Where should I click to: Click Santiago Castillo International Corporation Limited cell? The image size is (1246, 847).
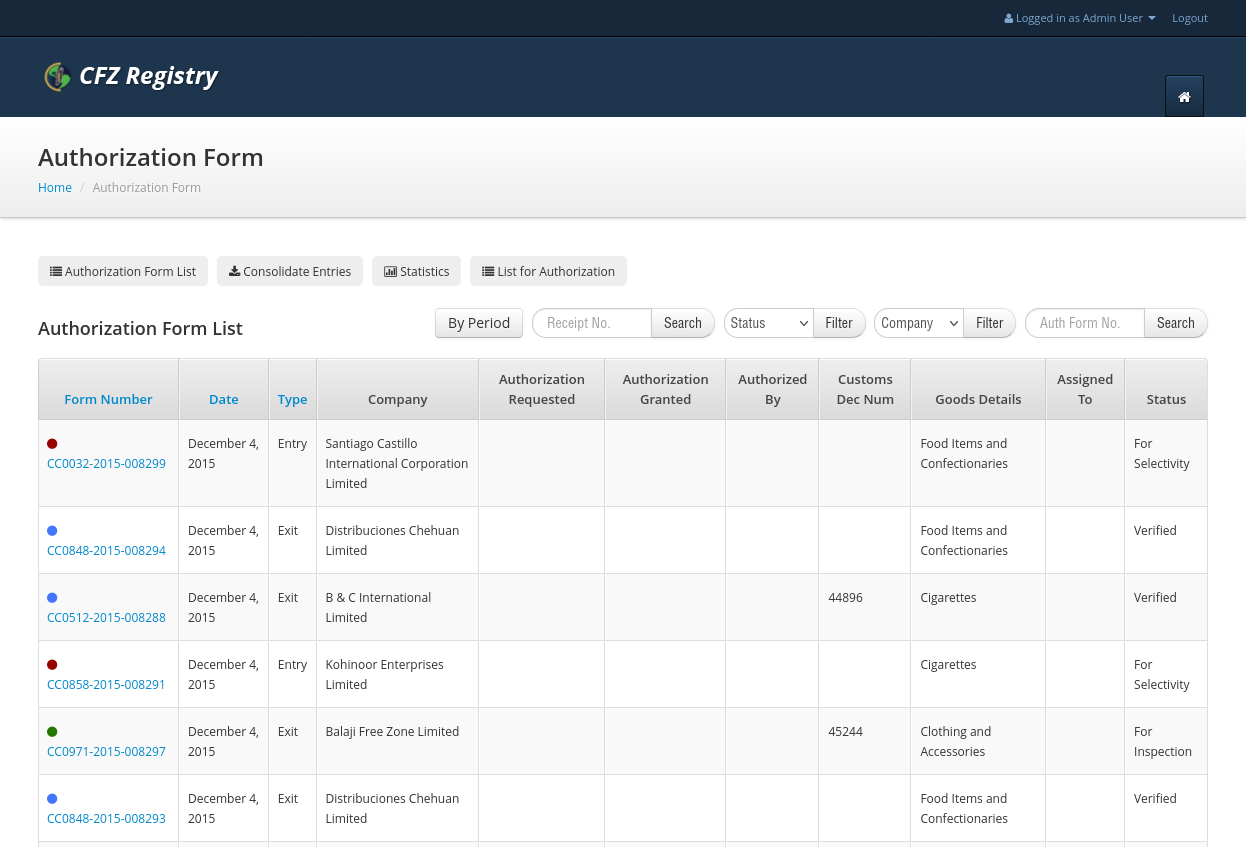coord(397,463)
